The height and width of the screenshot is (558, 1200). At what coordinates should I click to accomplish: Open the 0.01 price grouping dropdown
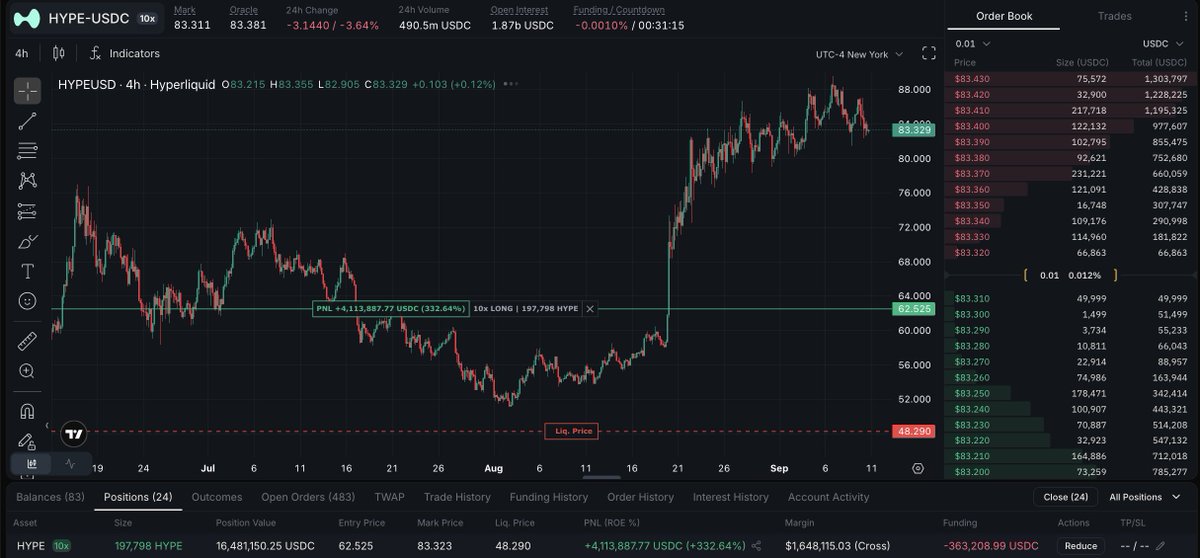[973, 44]
